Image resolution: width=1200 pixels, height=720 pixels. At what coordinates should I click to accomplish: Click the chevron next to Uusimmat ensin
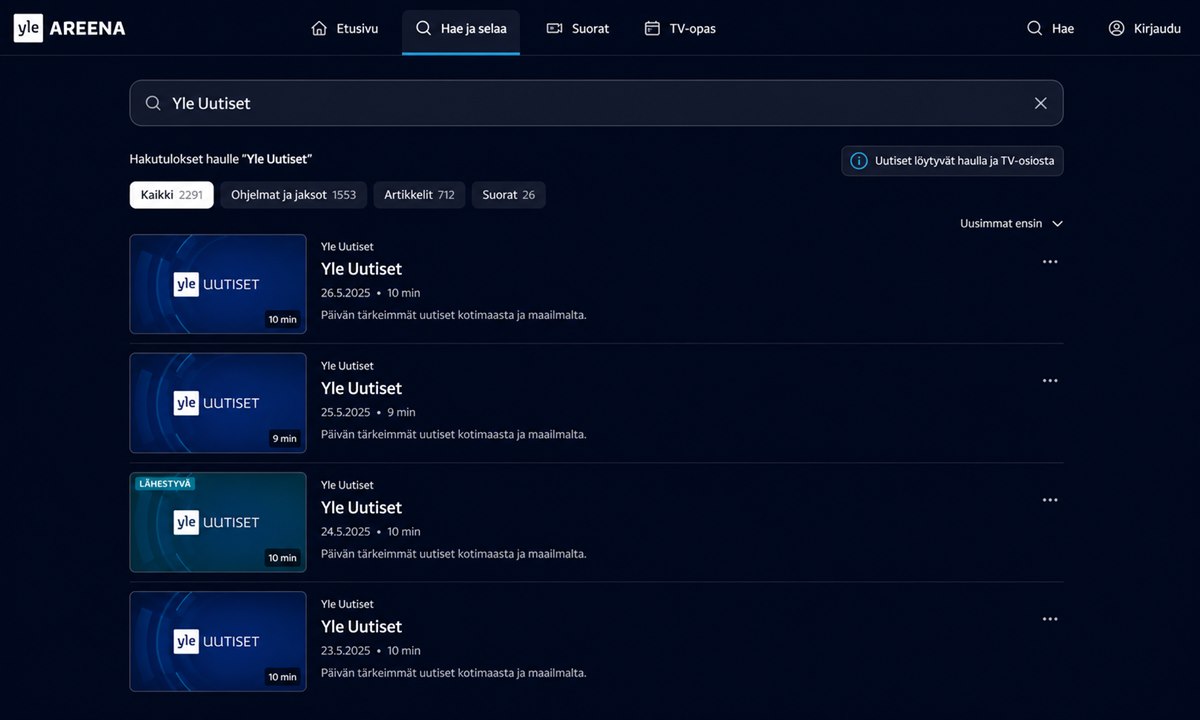pyautogui.click(x=1057, y=224)
